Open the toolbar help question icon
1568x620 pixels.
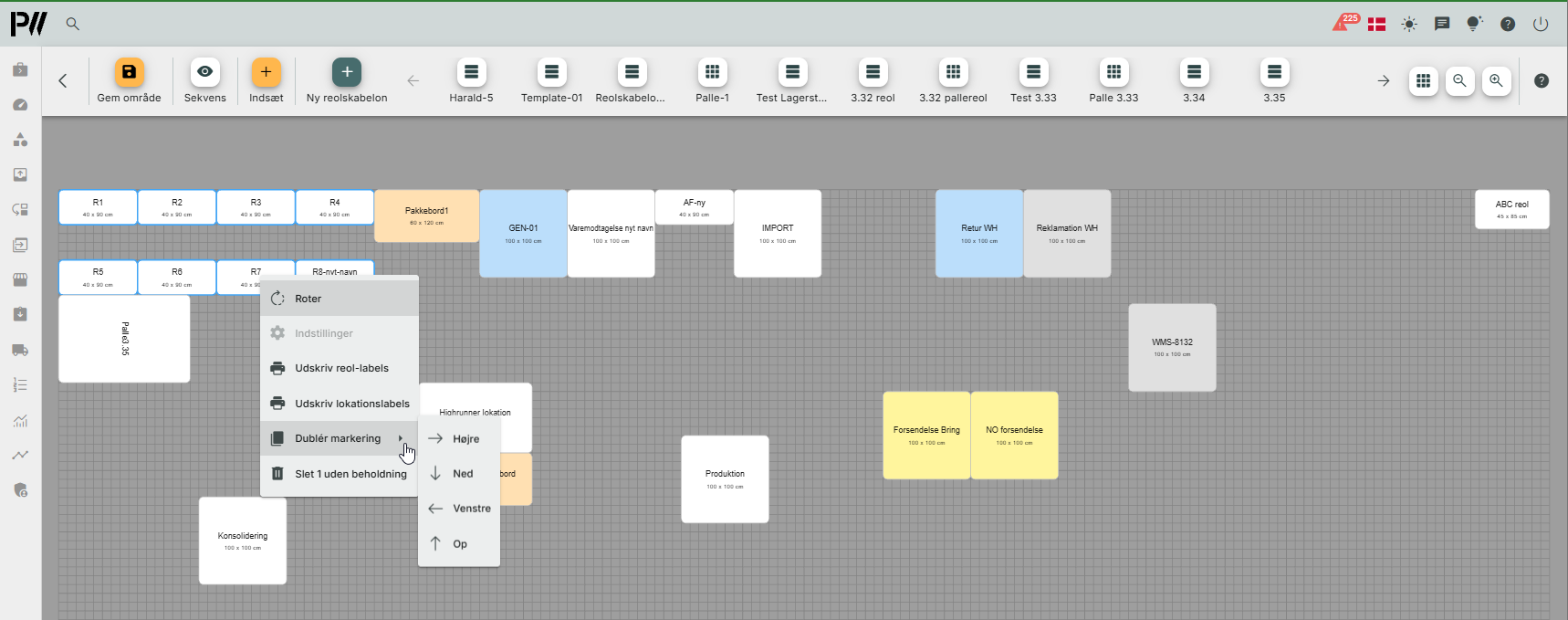(1542, 81)
